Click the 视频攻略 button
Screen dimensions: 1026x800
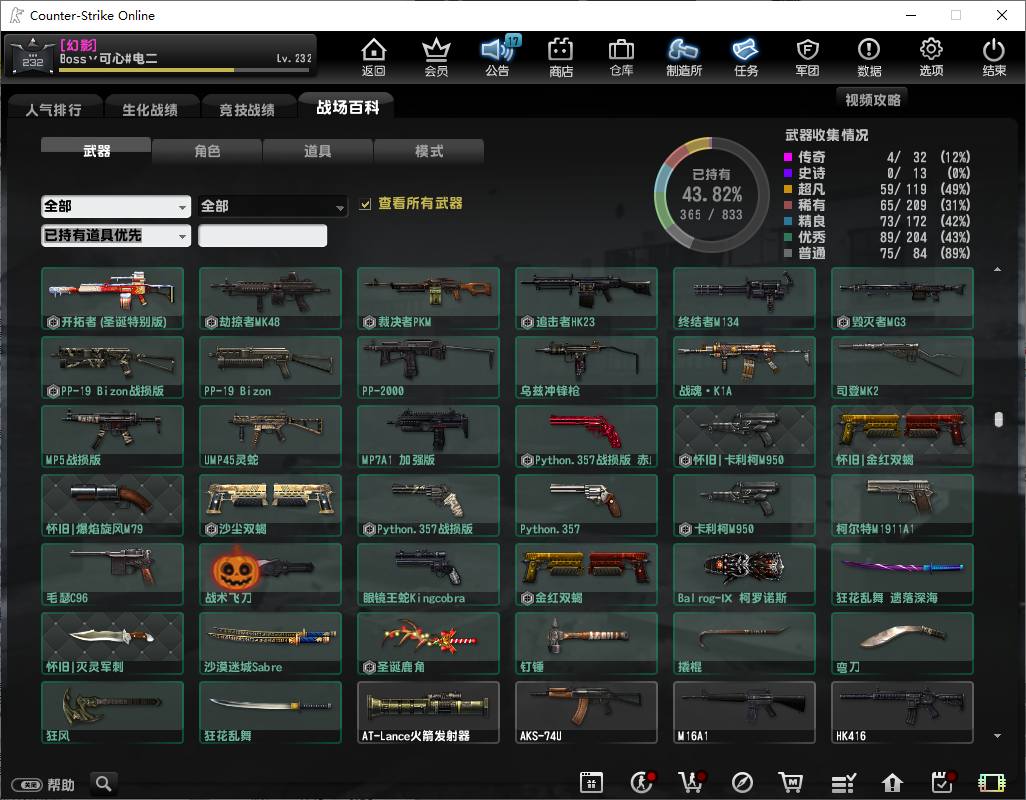872,99
